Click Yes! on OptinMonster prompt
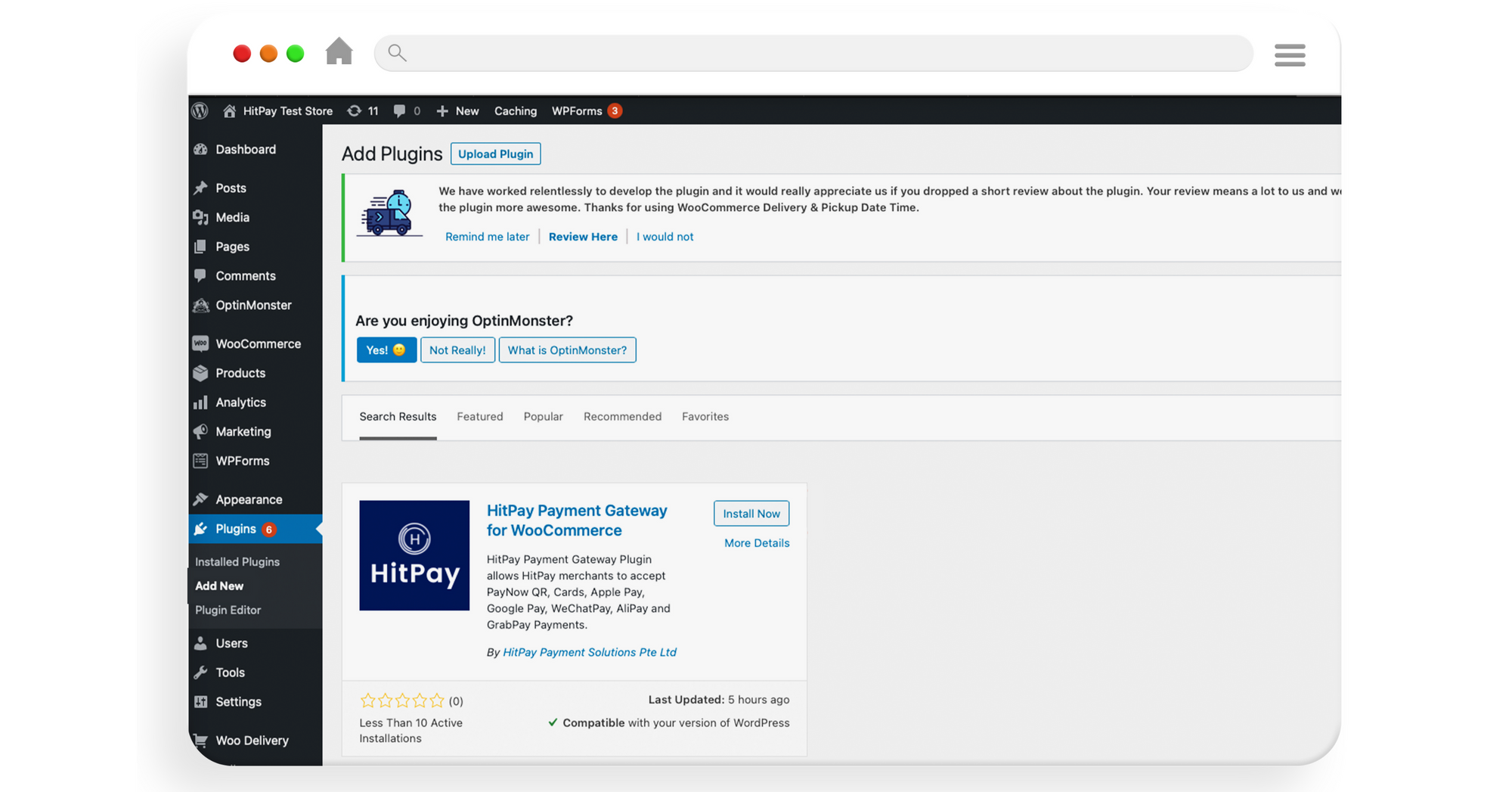This screenshot has height=792, width=1512. (x=386, y=349)
